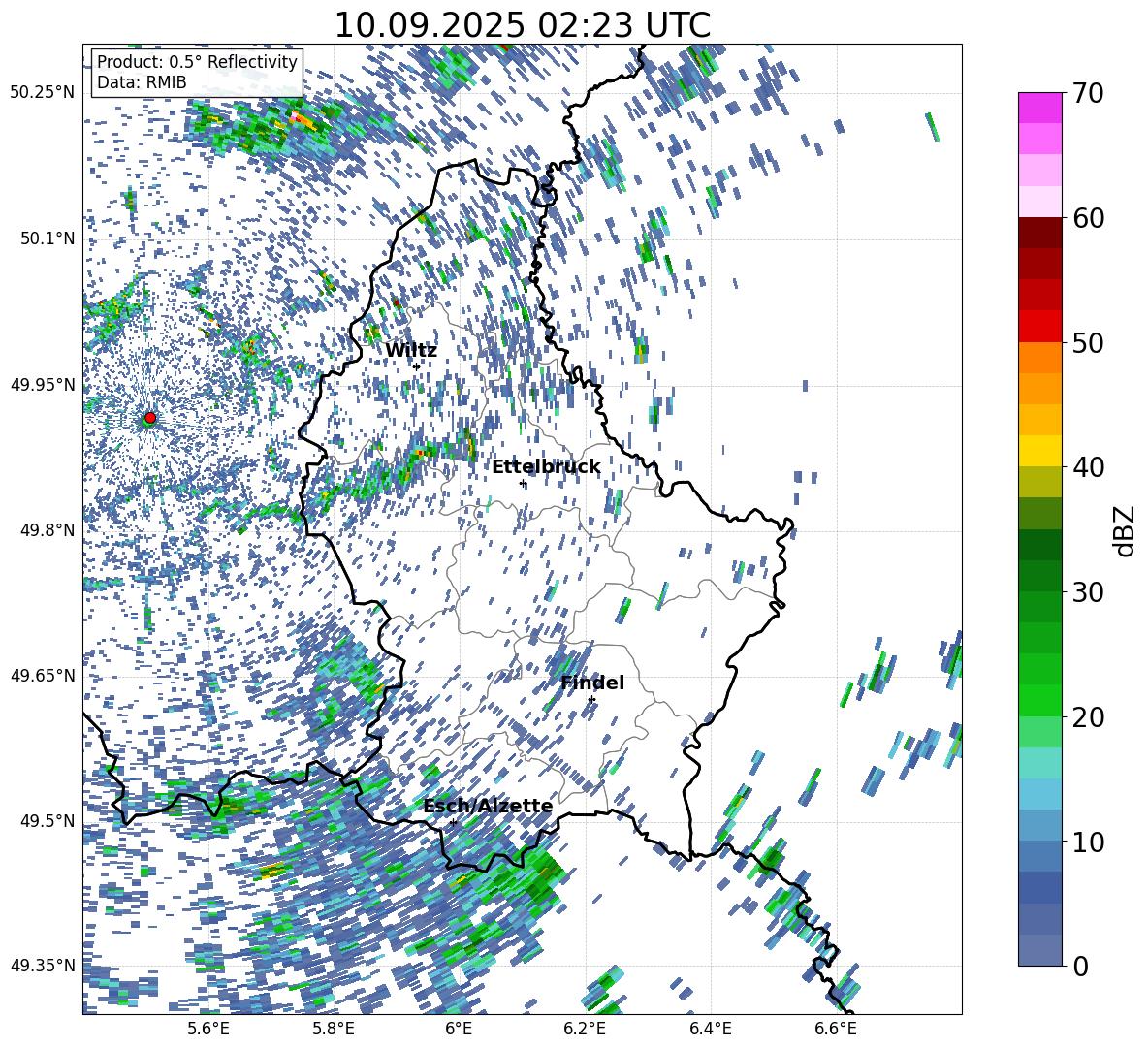
Task: Click the 49.65°N latitude label
Action: coord(43,675)
